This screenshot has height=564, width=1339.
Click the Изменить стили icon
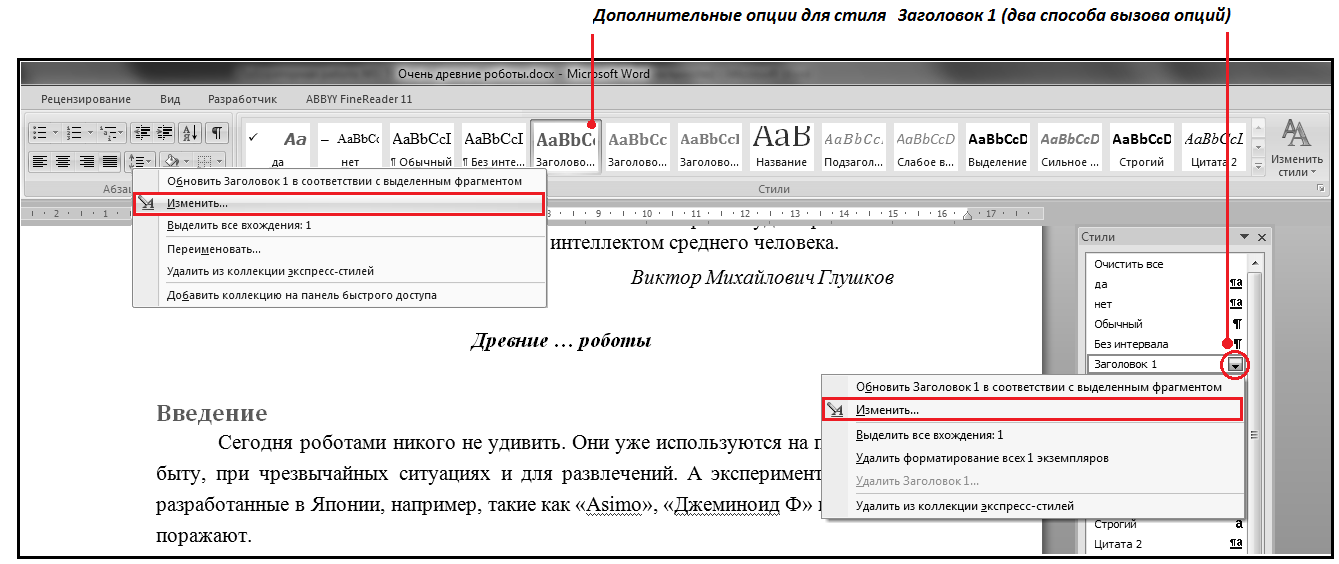coord(1297,147)
